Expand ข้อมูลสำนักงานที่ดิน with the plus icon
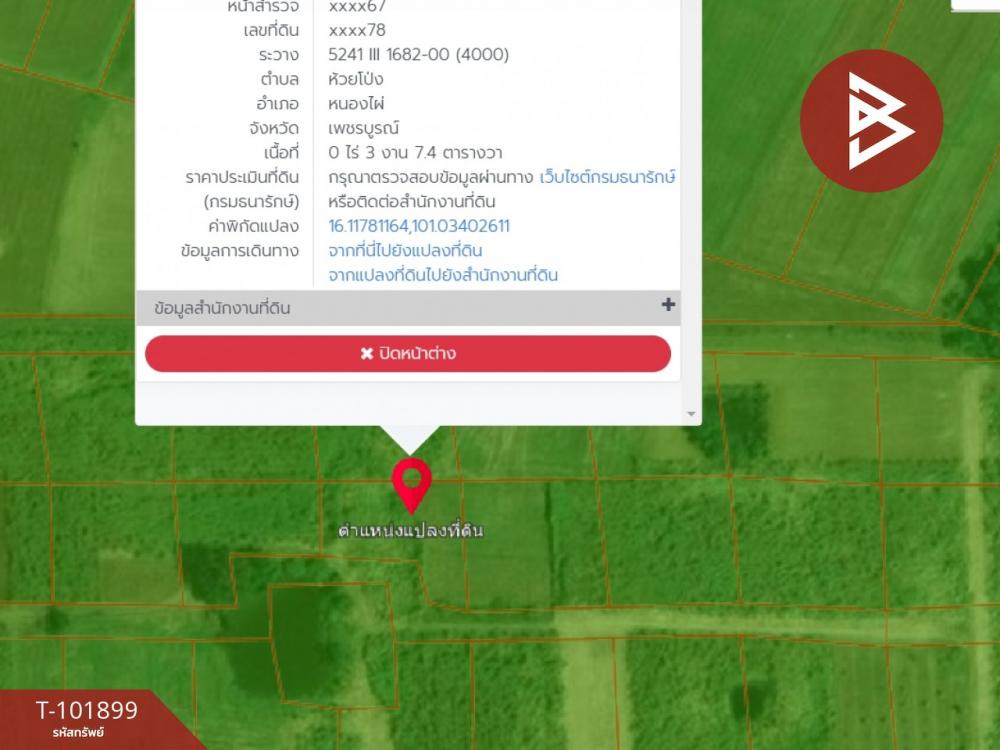Image resolution: width=1000 pixels, height=750 pixels. point(668,305)
